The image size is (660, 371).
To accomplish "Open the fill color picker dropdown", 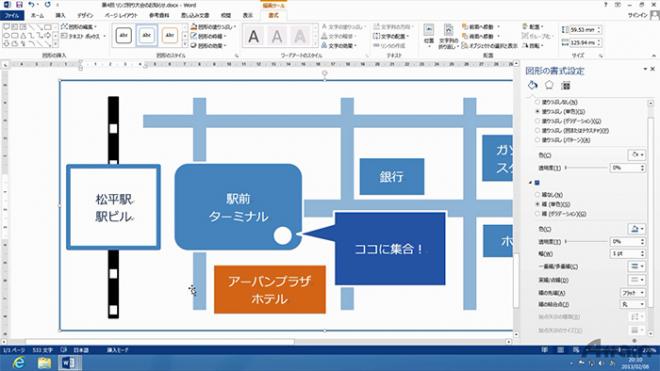I will click(x=636, y=155).
